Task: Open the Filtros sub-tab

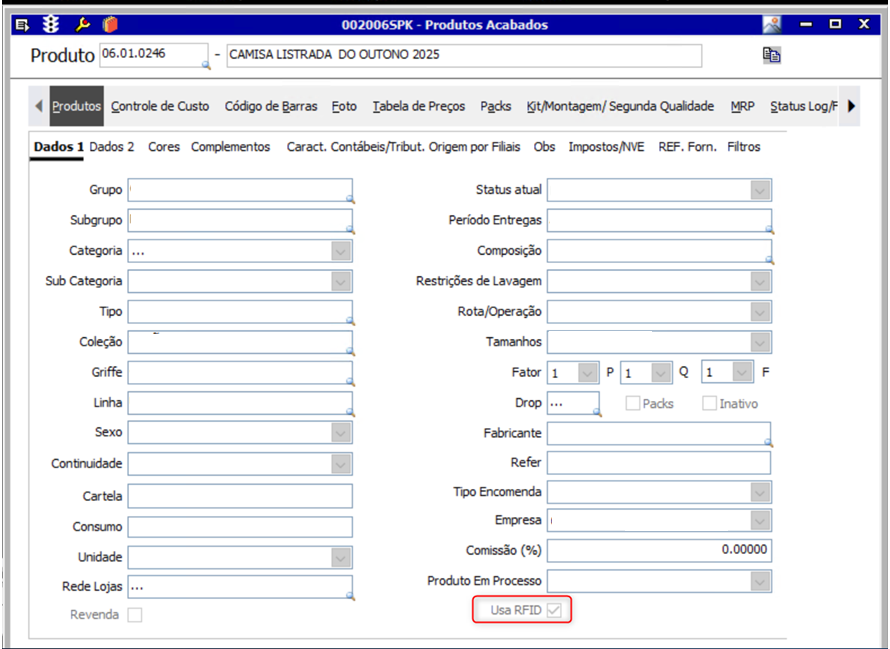Action: 744,147
